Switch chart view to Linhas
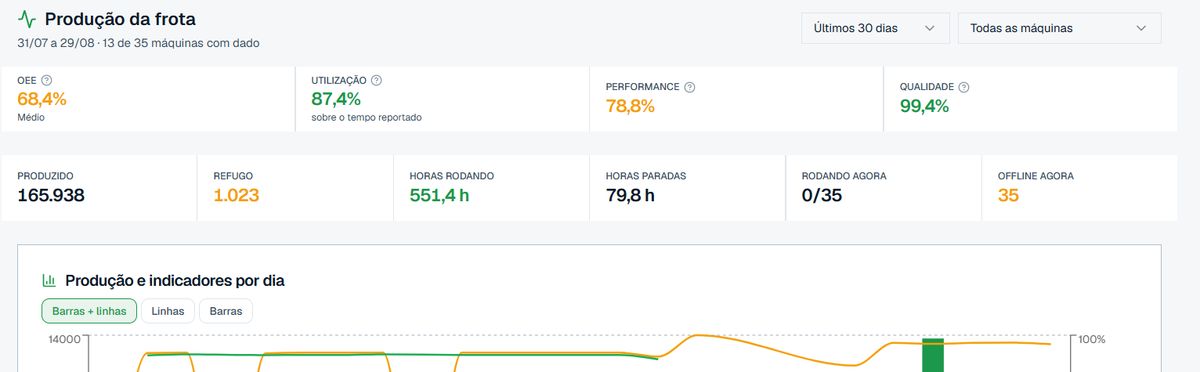 pyautogui.click(x=168, y=311)
